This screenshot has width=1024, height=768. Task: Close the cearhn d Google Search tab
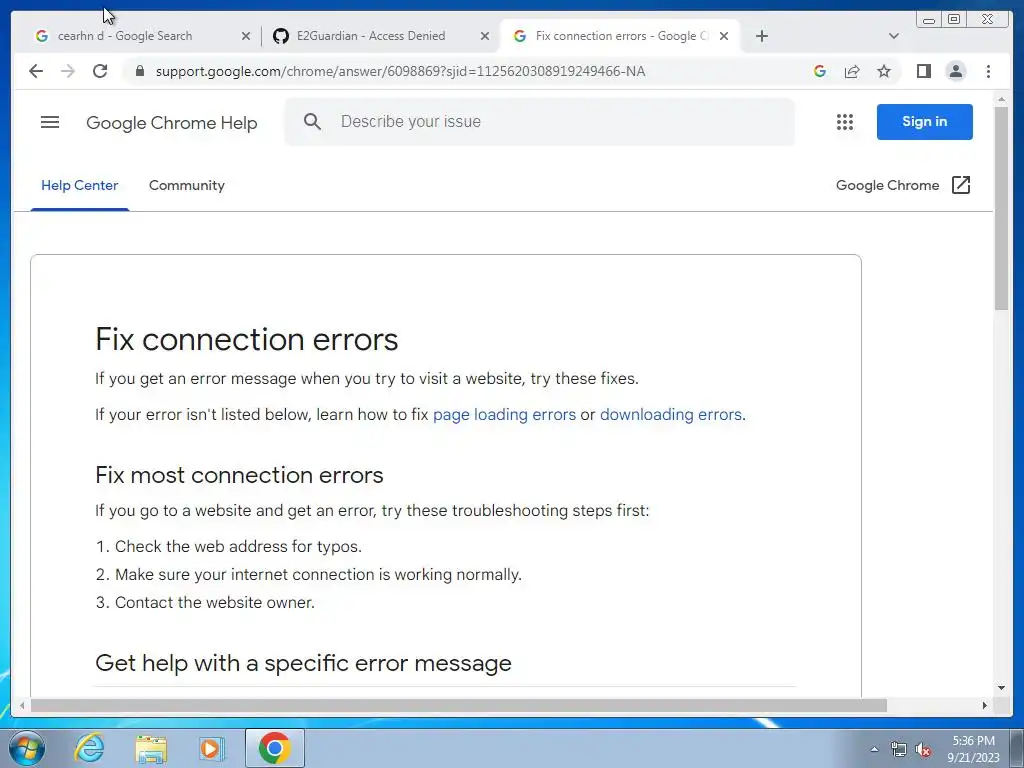246,36
